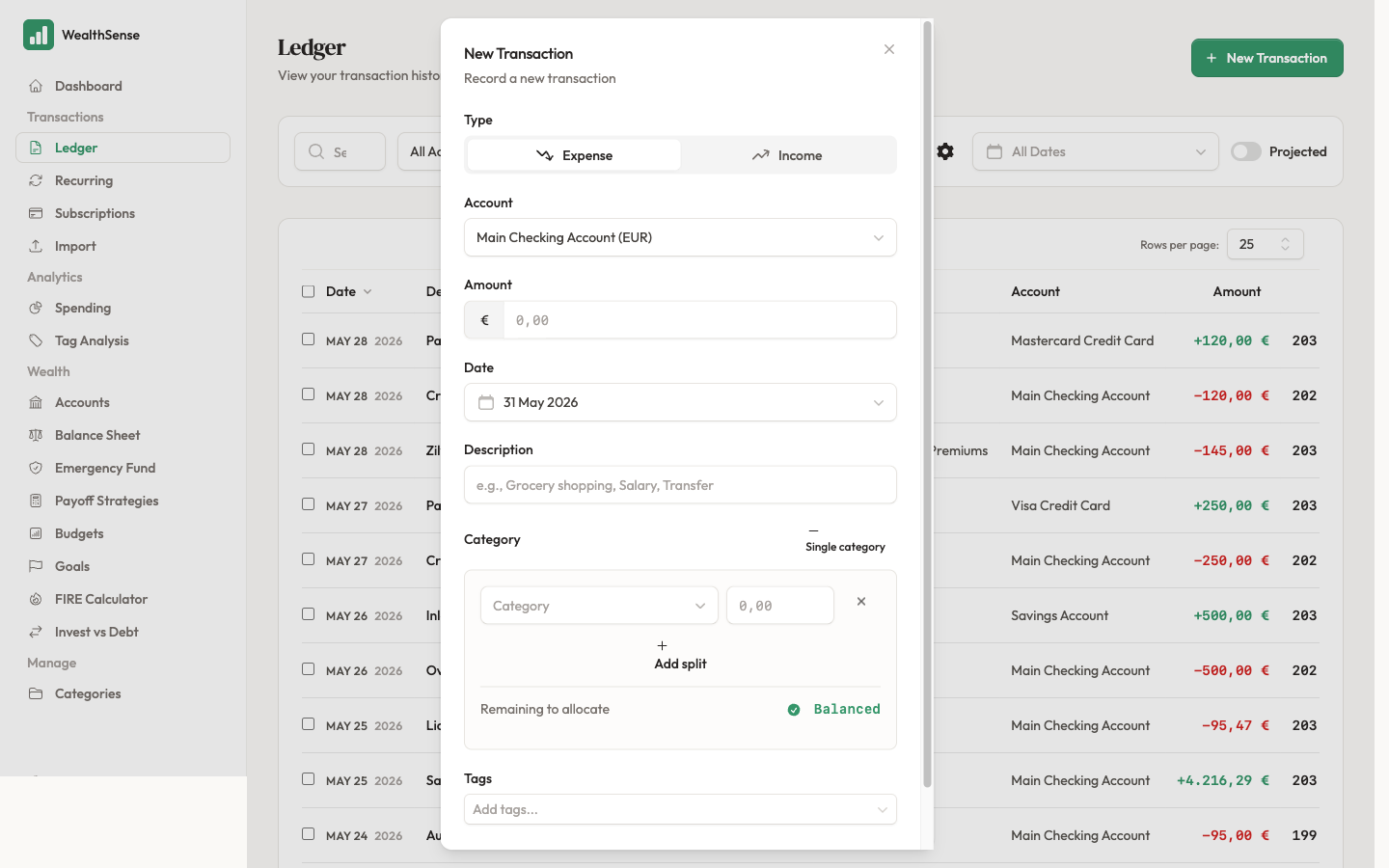Click calendar icon in All Dates filter

(x=994, y=151)
